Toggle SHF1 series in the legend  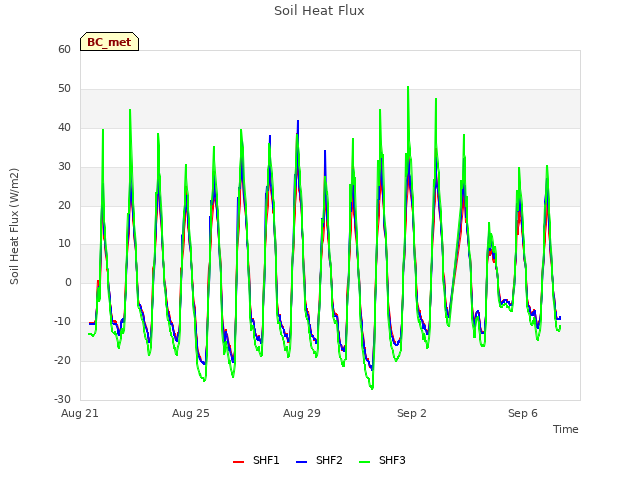tap(256, 460)
